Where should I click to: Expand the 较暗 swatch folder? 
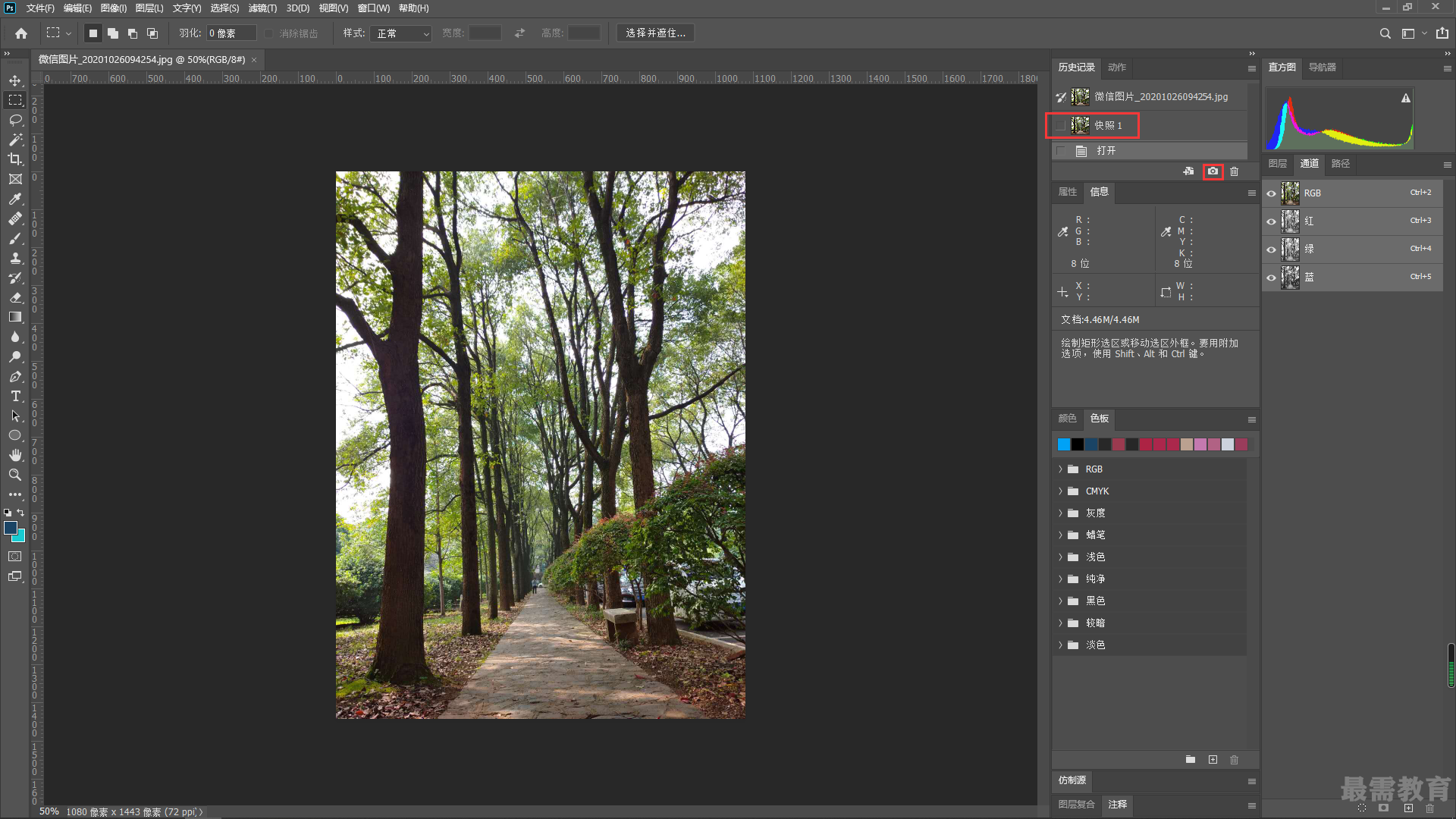click(x=1060, y=623)
